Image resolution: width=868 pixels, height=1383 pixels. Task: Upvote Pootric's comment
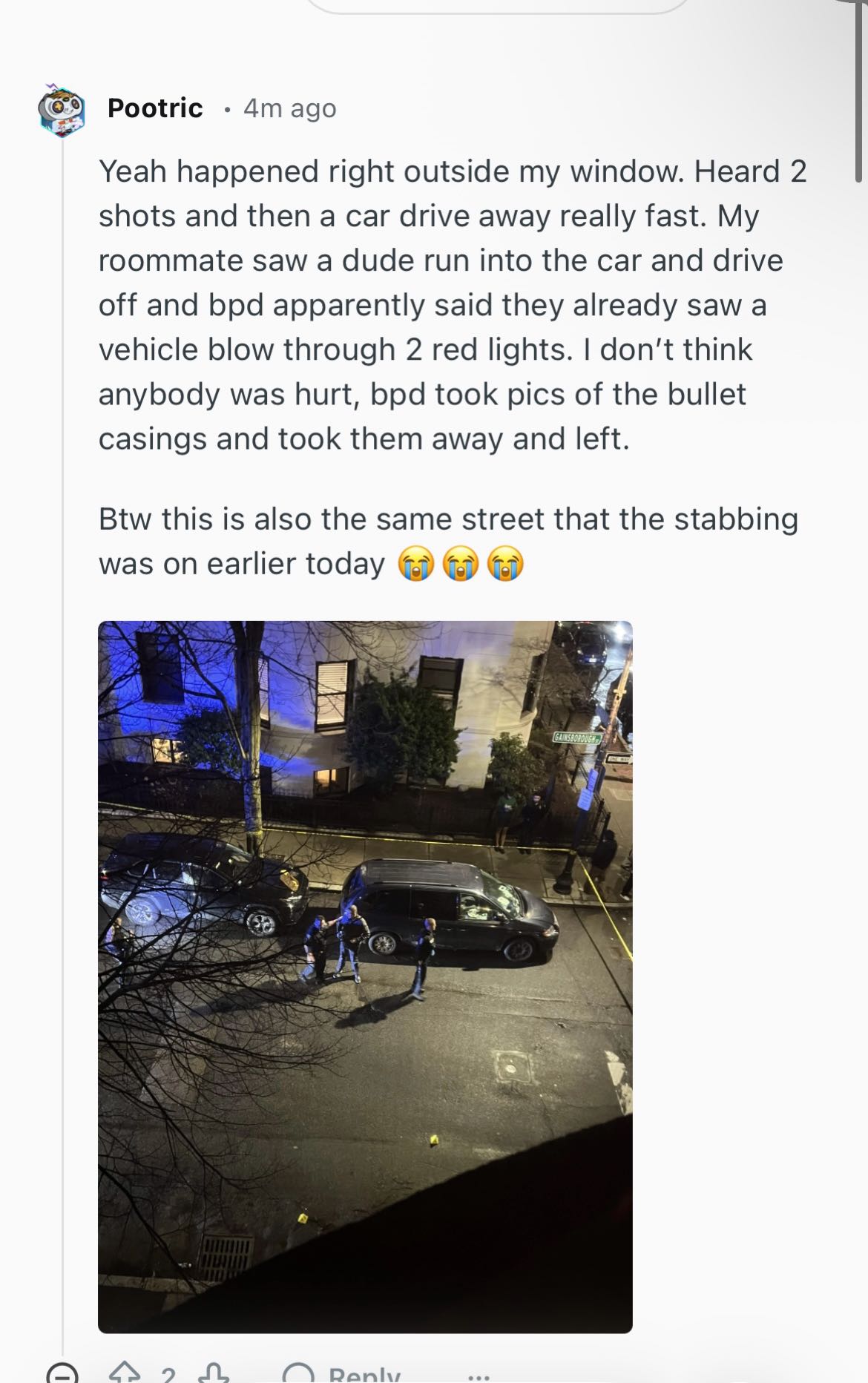[125, 1374]
